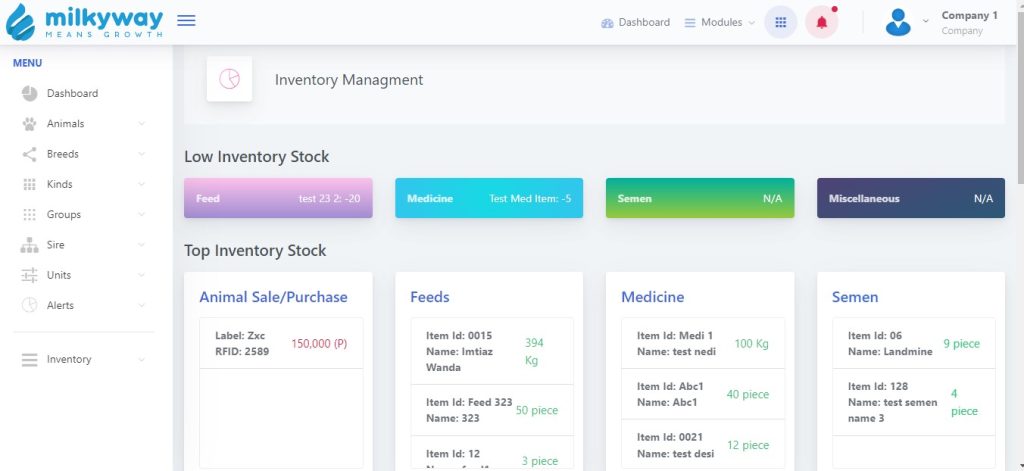Viewport: 1024px width, 471px height.
Task: Click the milkyway logo
Action: (84, 22)
